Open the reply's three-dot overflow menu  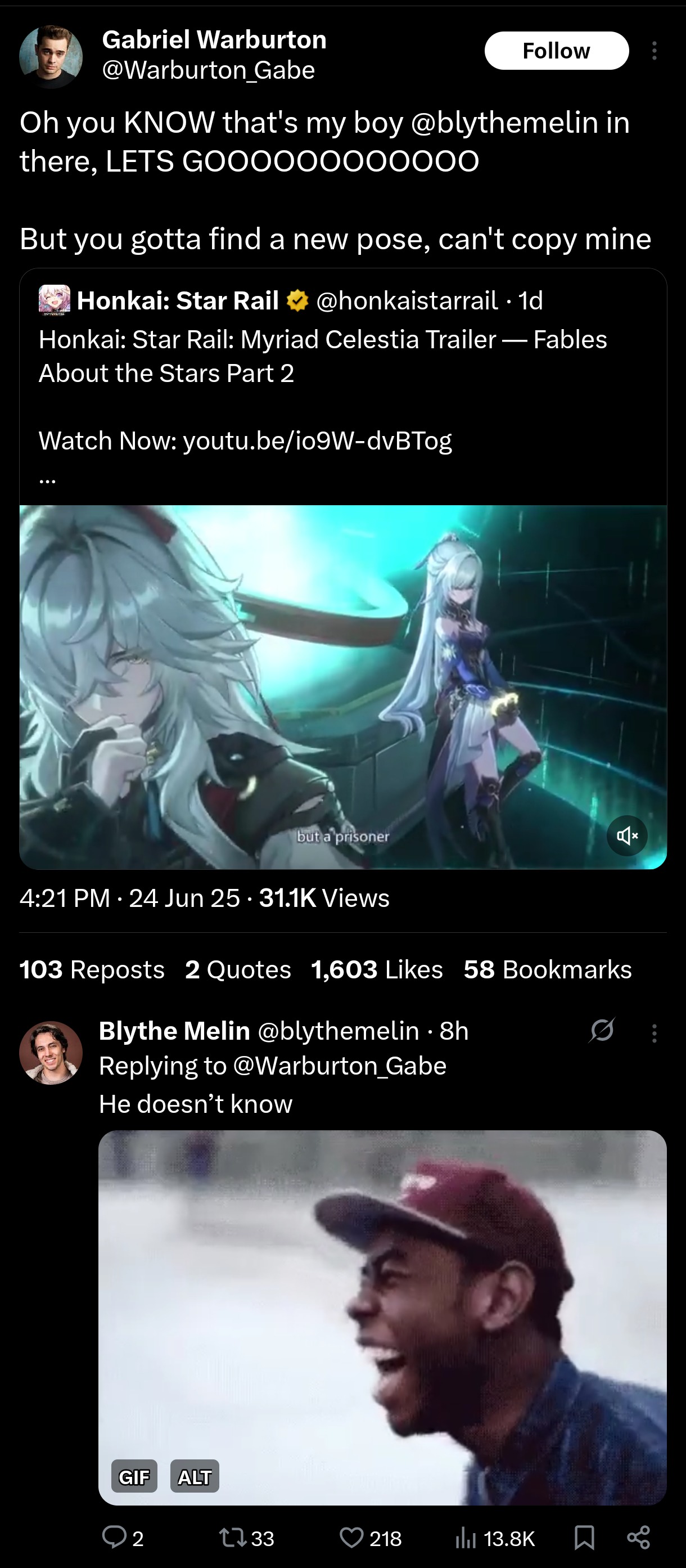pyautogui.click(x=654, y=1033)
